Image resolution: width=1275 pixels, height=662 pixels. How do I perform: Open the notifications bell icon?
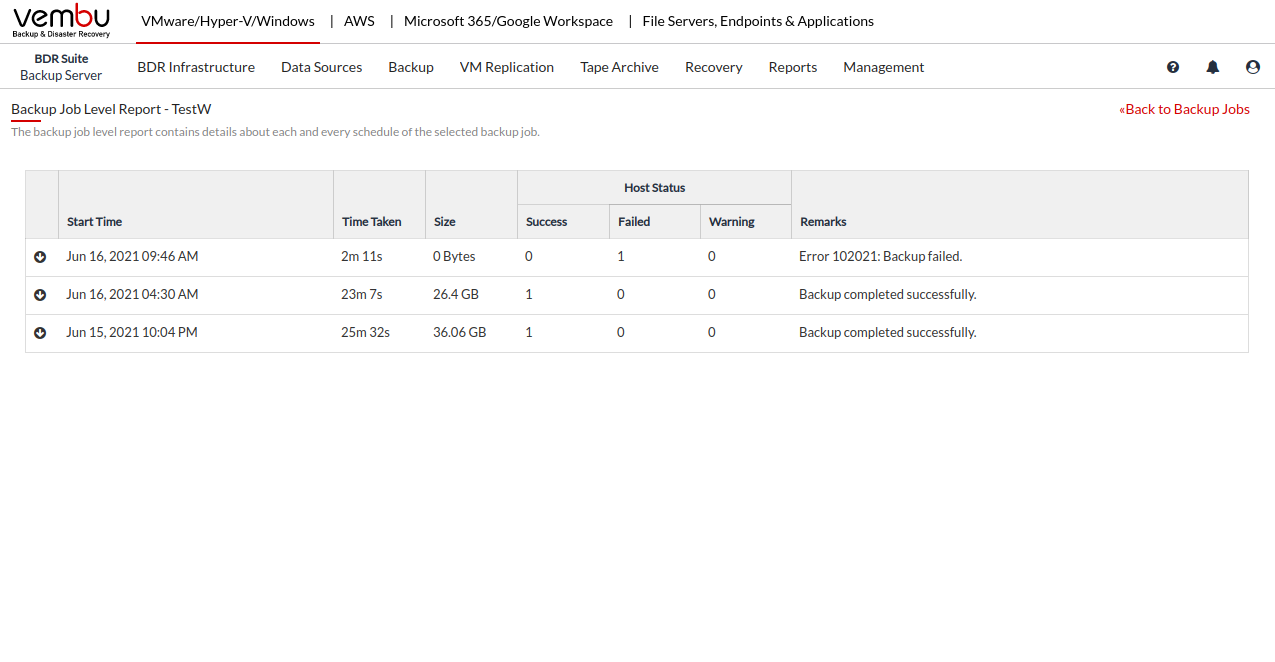(x=1213, y=67)
